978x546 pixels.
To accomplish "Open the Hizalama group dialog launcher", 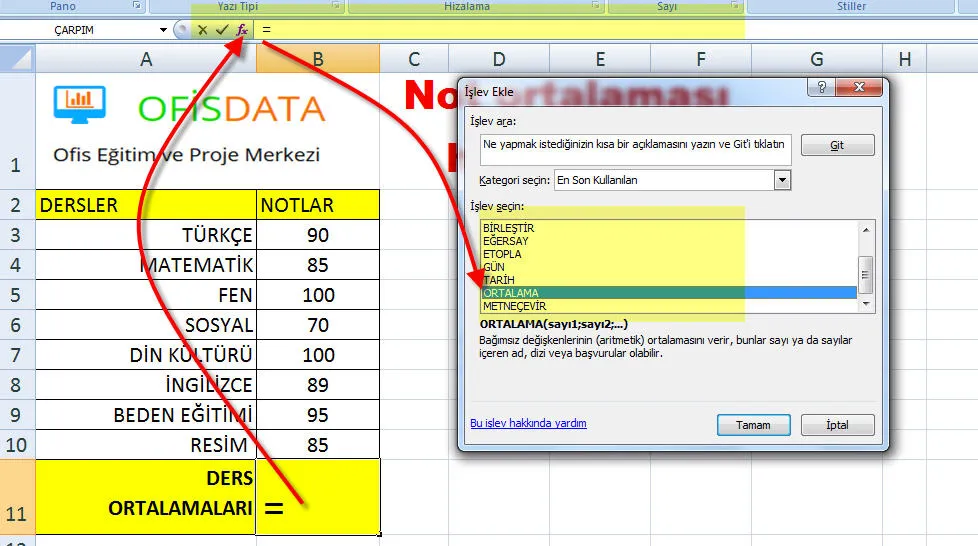I will coord(596,6).
